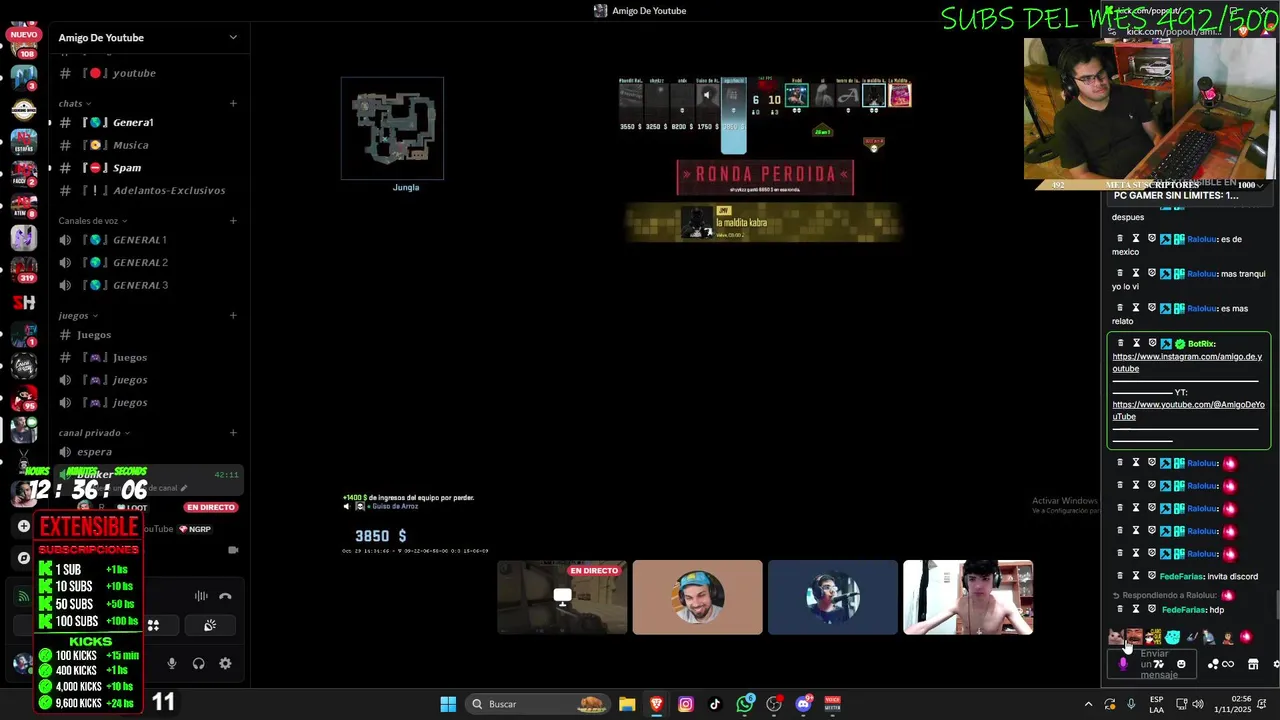Show hidden tray icons chevron
Image resolution: width=1280 pixels, height=720 pixels.
1089,704
